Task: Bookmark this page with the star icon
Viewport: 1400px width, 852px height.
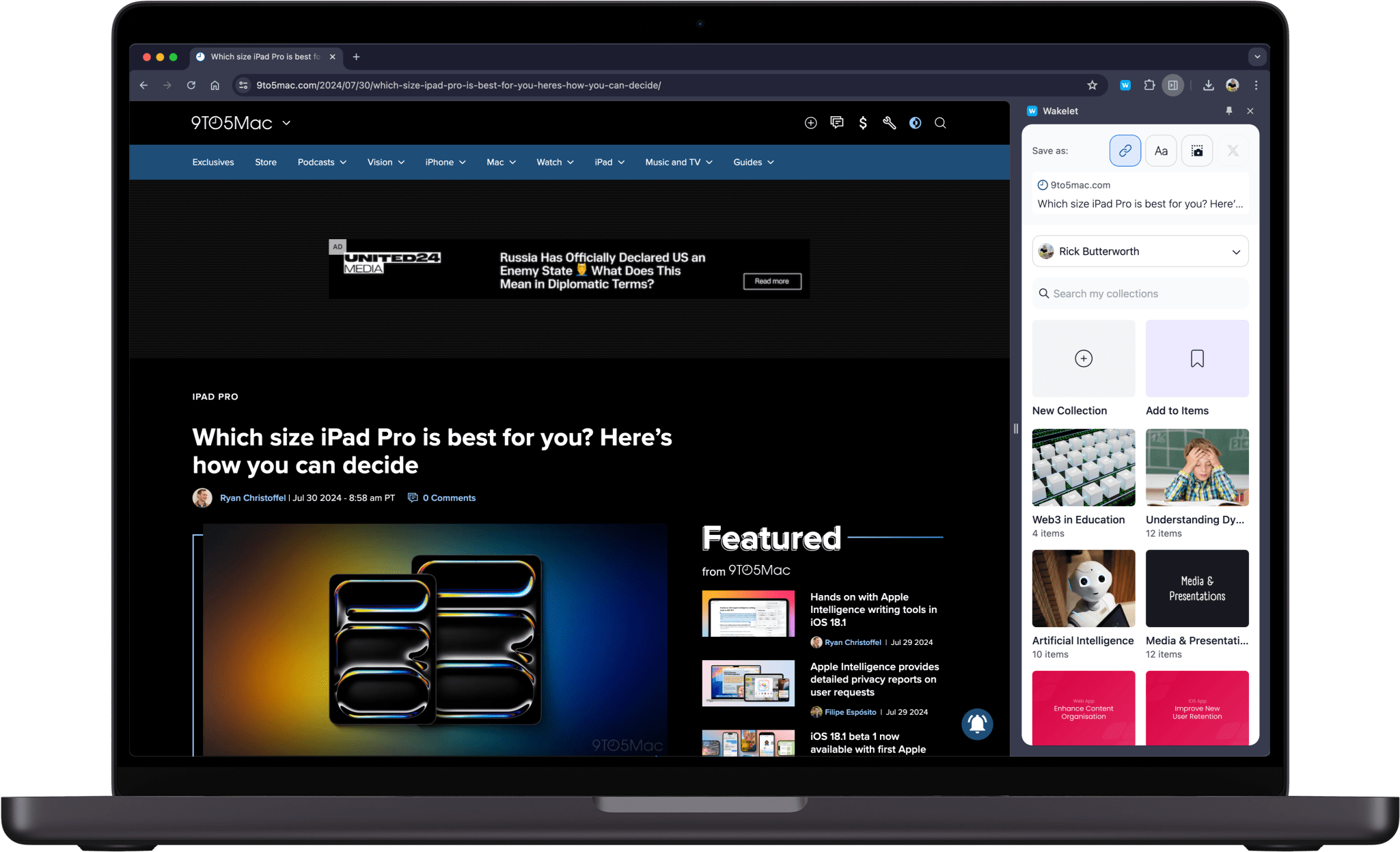Action: point(1092,85)
